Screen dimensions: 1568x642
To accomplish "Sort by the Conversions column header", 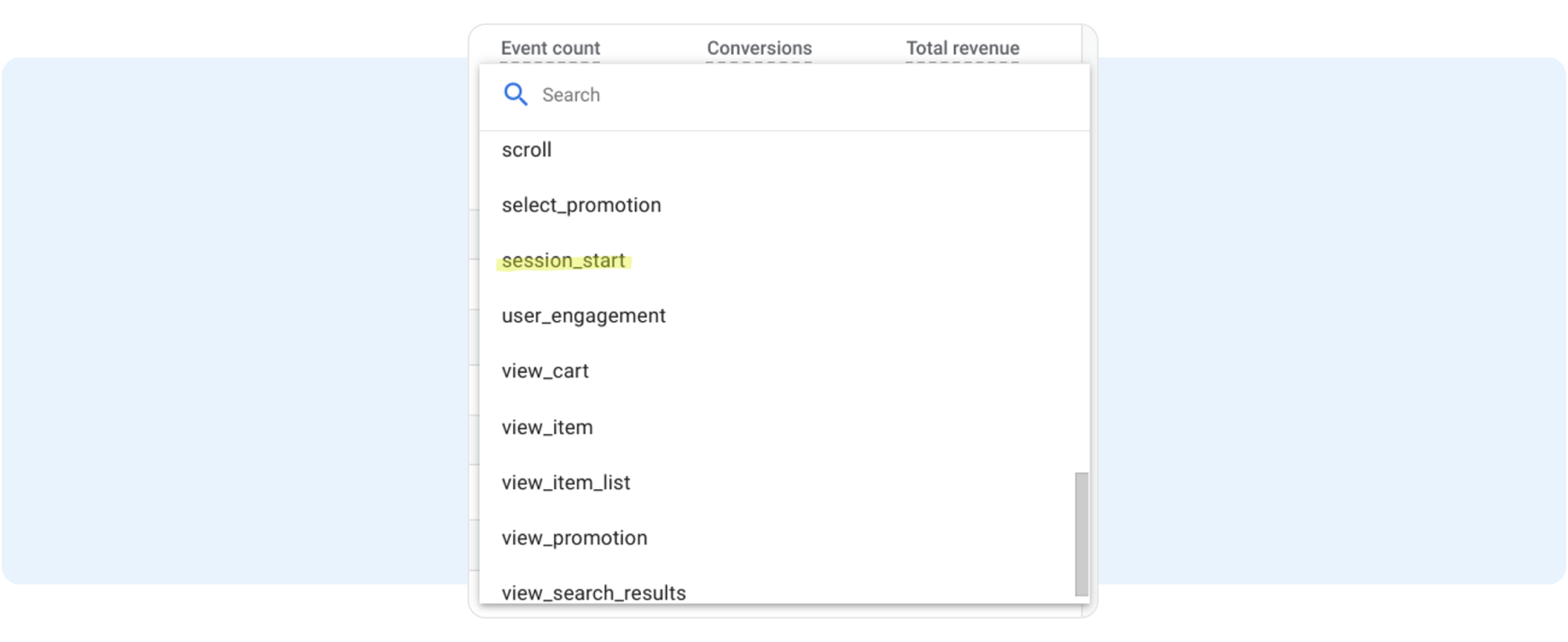I will click(x=759, y=48).
